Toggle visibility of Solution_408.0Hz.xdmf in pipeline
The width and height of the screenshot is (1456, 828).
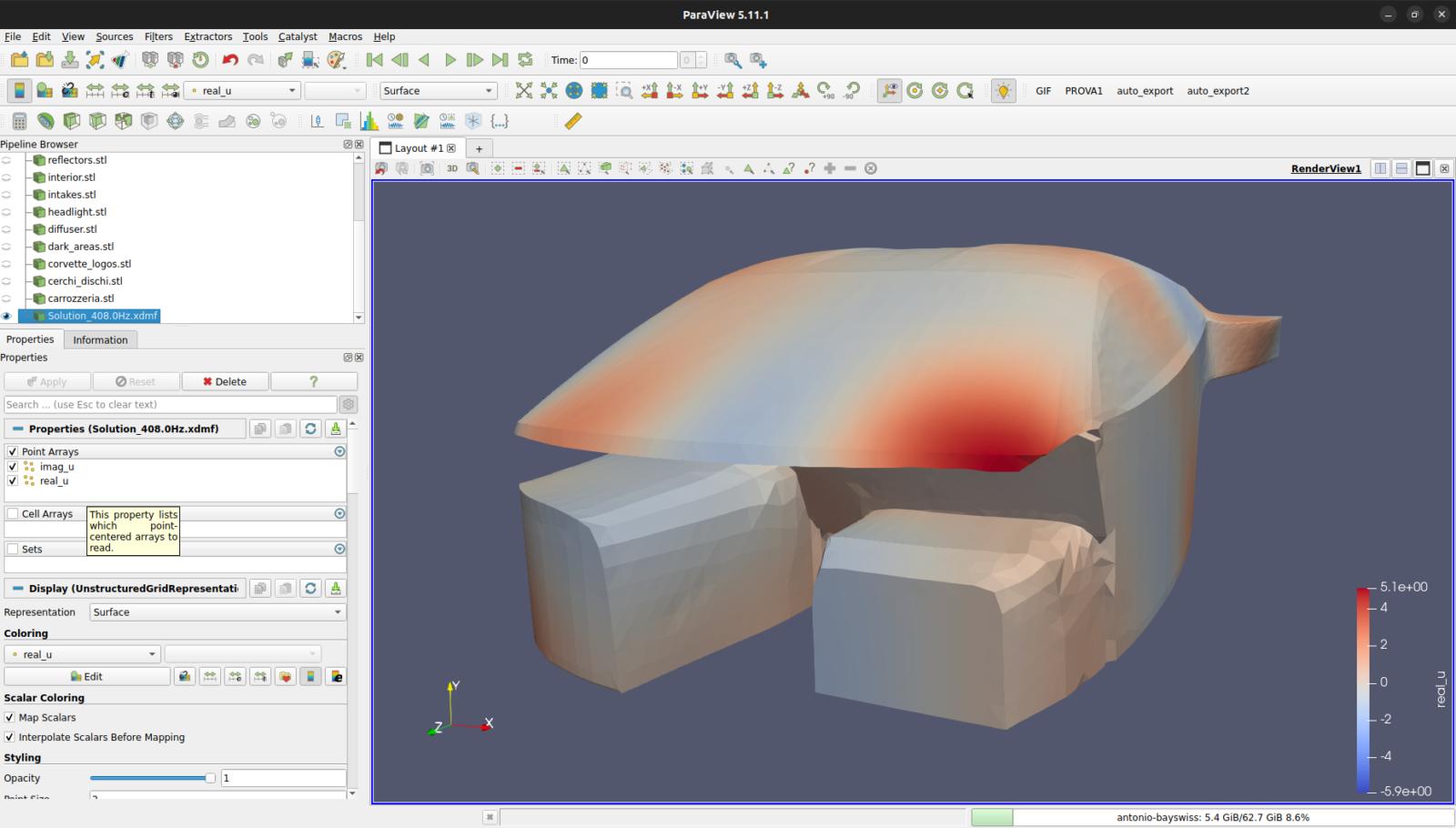[7, 316]
